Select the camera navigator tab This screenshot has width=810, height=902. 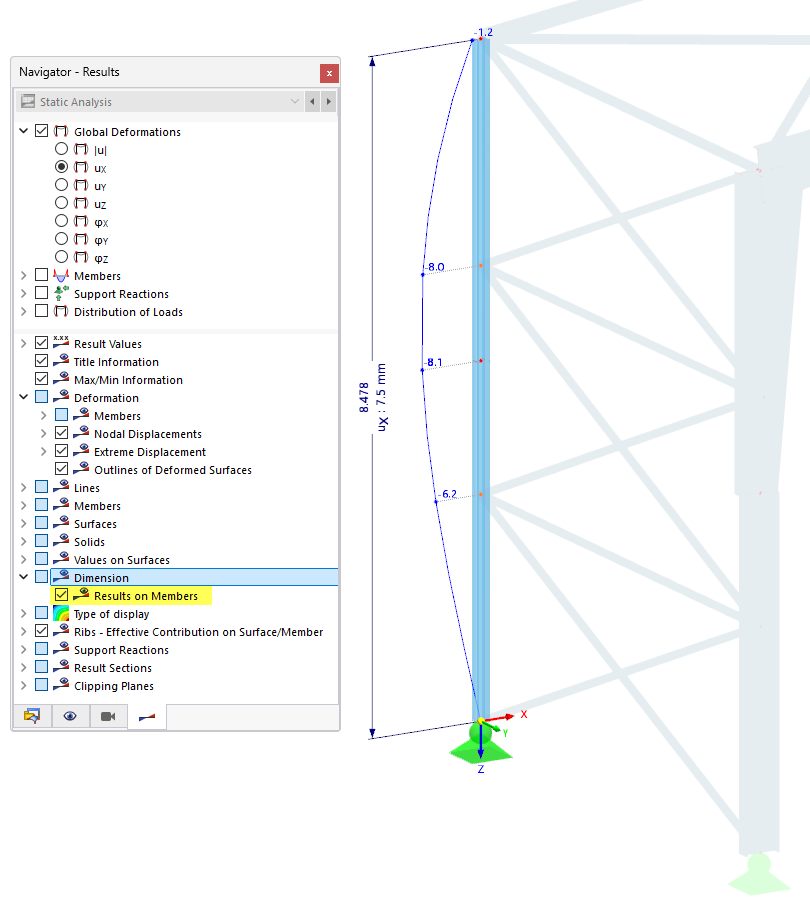pos(107,716)
